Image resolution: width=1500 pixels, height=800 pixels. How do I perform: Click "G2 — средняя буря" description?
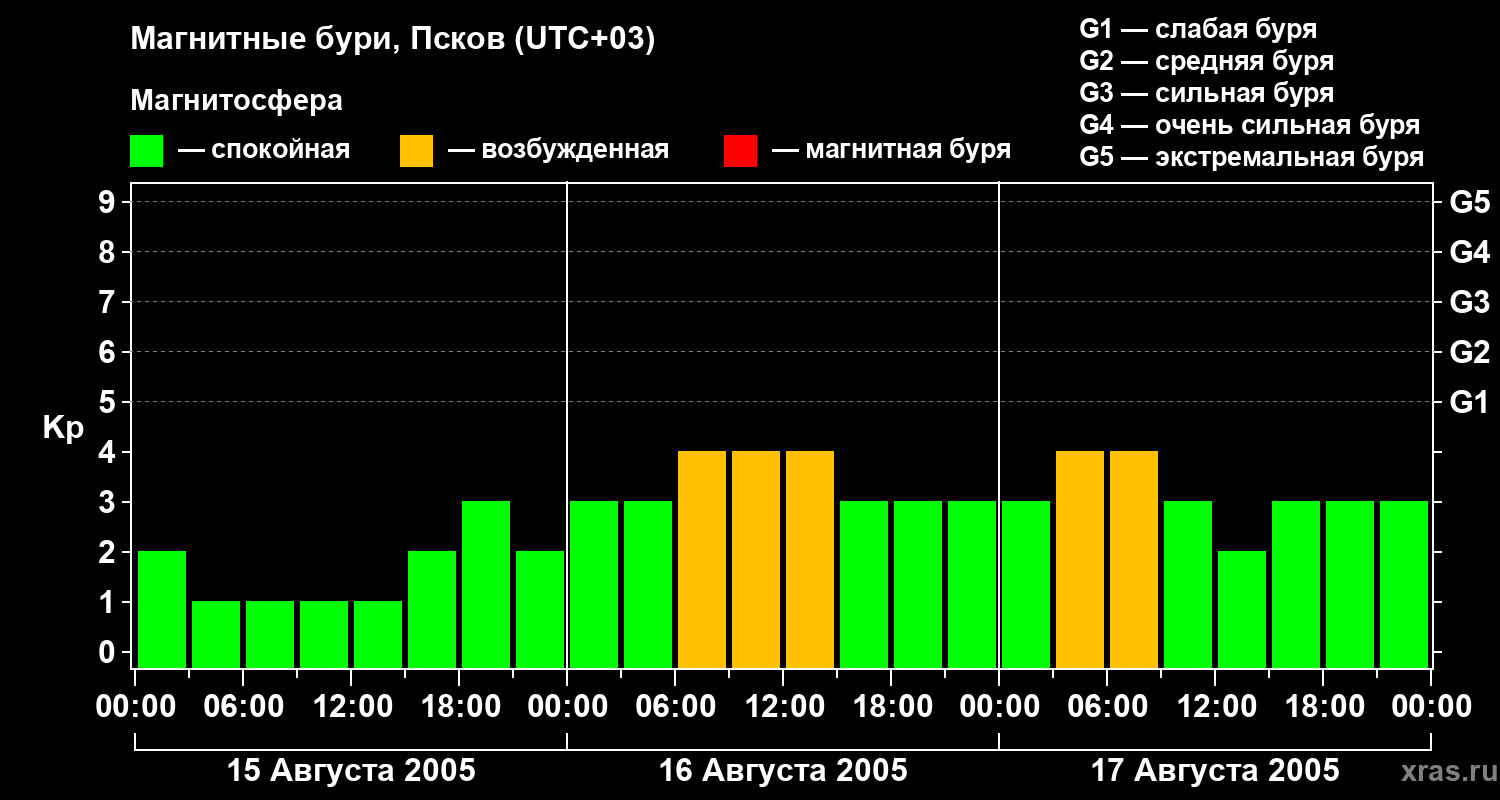click(1207, 61)
